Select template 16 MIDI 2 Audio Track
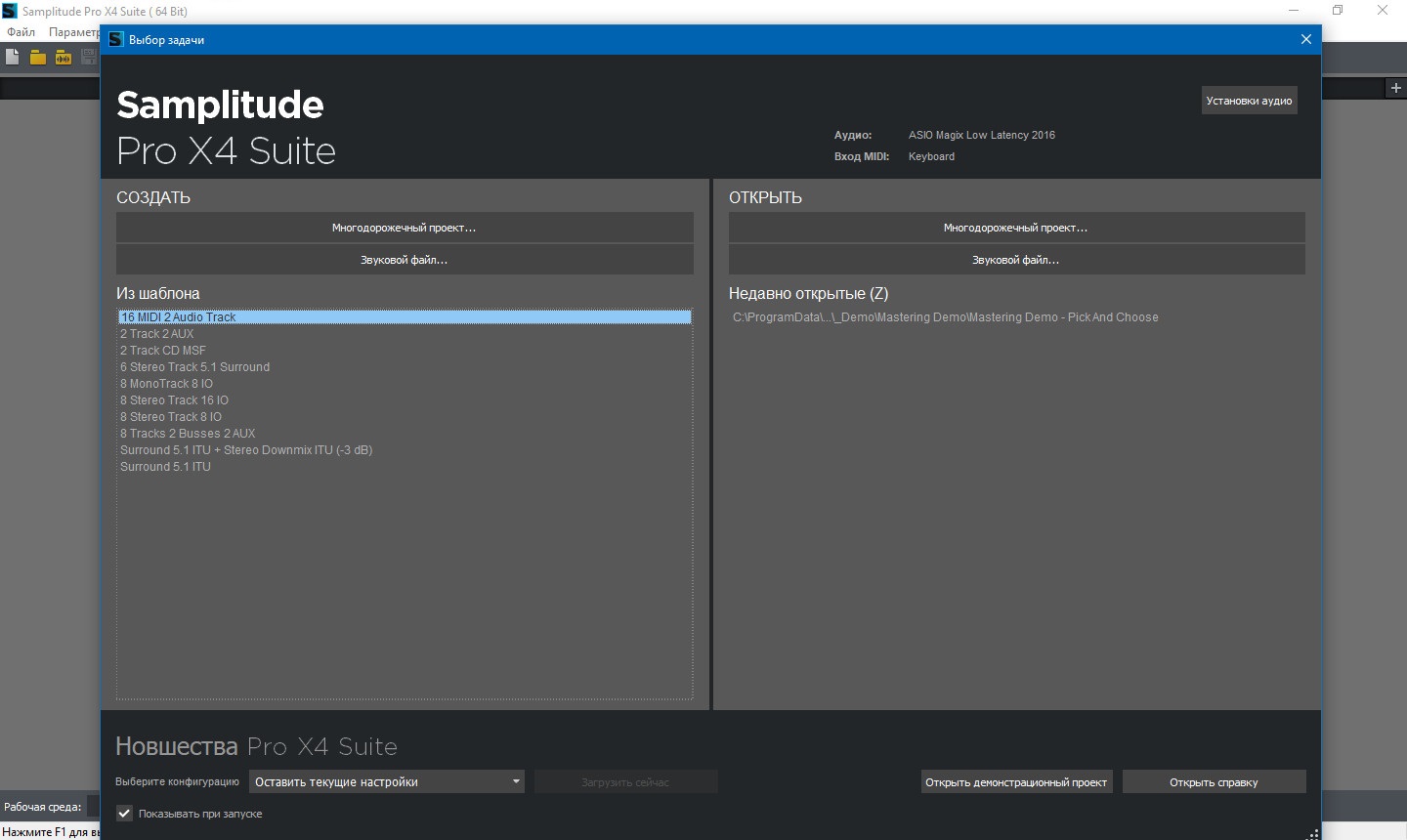 [x=405, y=317]
